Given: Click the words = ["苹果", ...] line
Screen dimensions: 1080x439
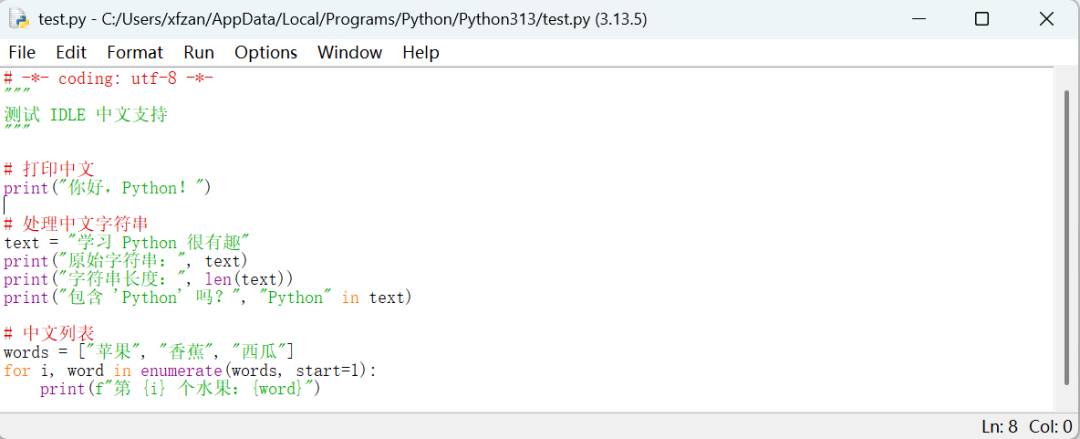Looking at the screenshot, I should click(x=149, y=352).
